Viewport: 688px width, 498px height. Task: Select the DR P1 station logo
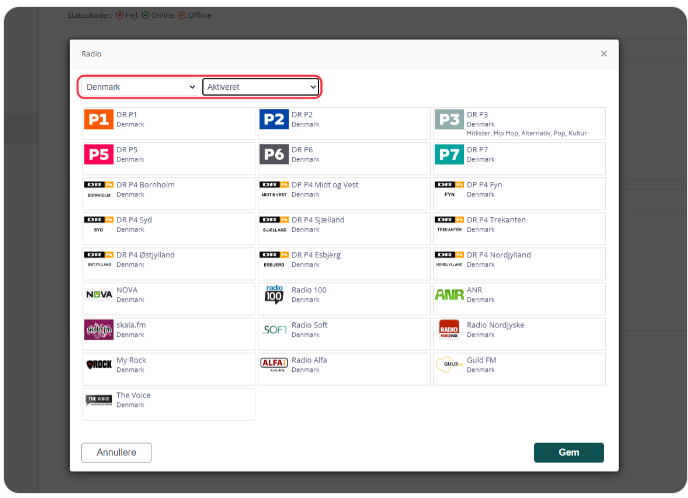click(99, 119)
